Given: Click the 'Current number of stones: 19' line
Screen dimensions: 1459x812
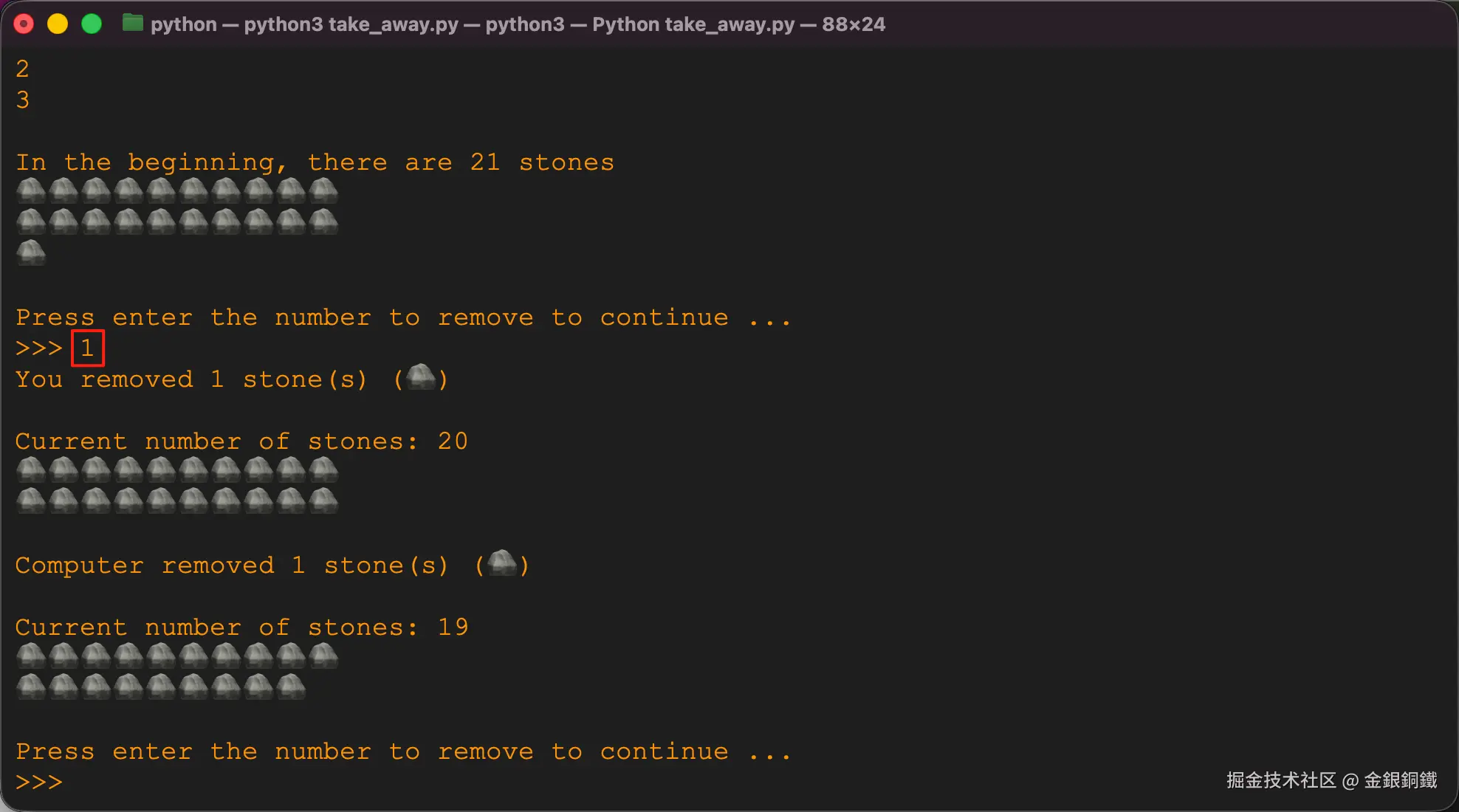Looking at the screenshot, I should point(241,627).
